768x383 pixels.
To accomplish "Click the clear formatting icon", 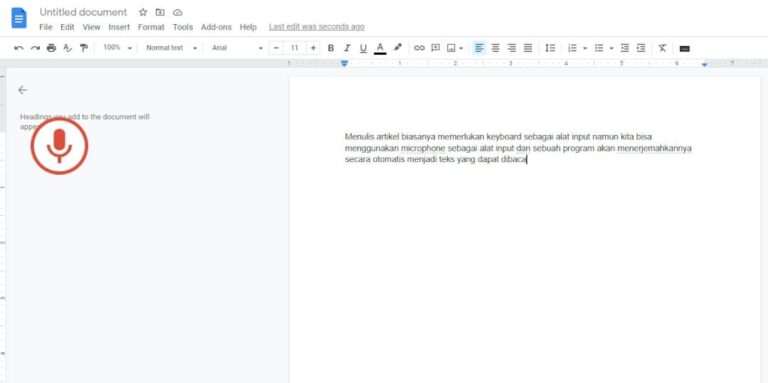I will pyautogui.click(x=662, y=48).
